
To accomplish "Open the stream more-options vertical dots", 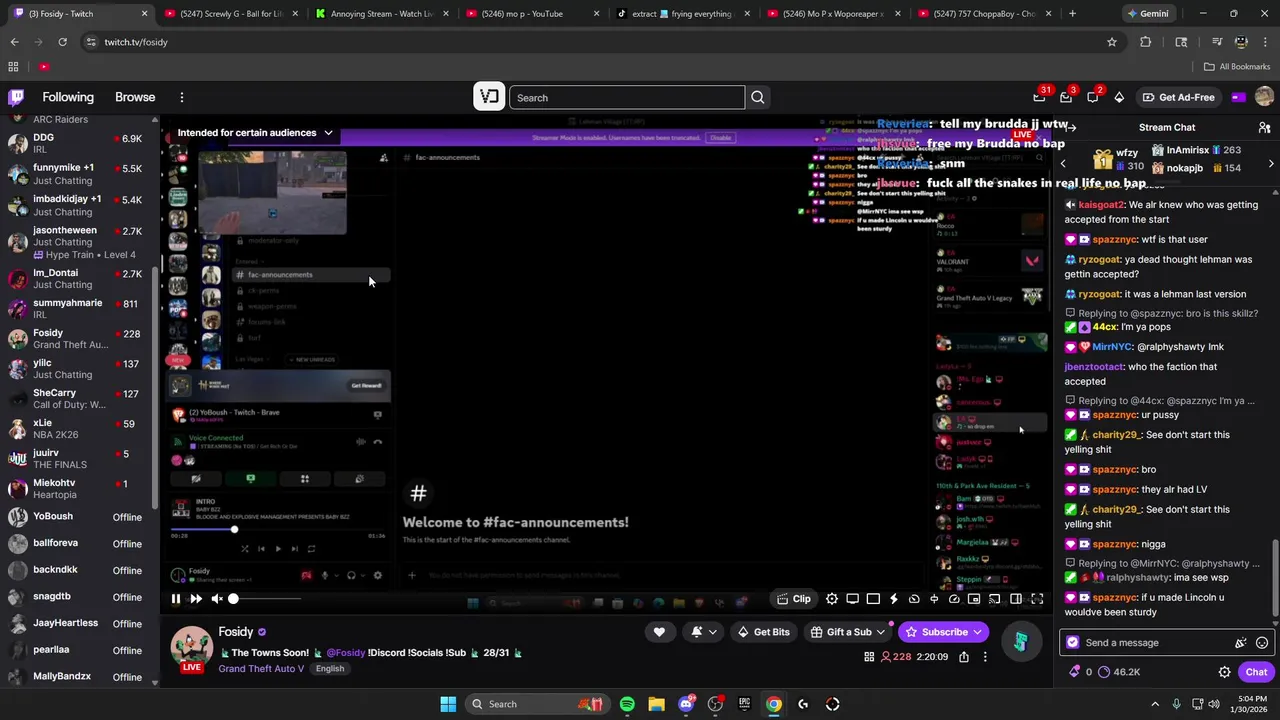I will pyautogui.click(x=985, y=657).
